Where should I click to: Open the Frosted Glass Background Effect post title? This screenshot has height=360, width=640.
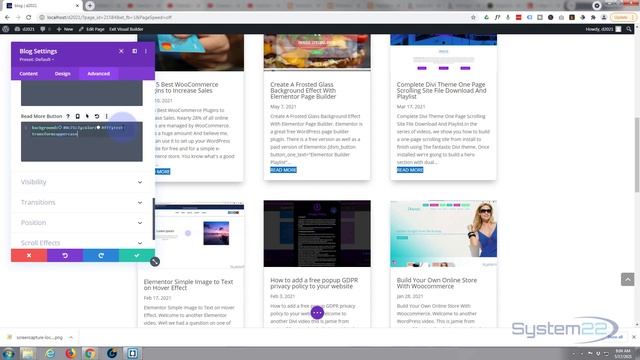point(303,91)
